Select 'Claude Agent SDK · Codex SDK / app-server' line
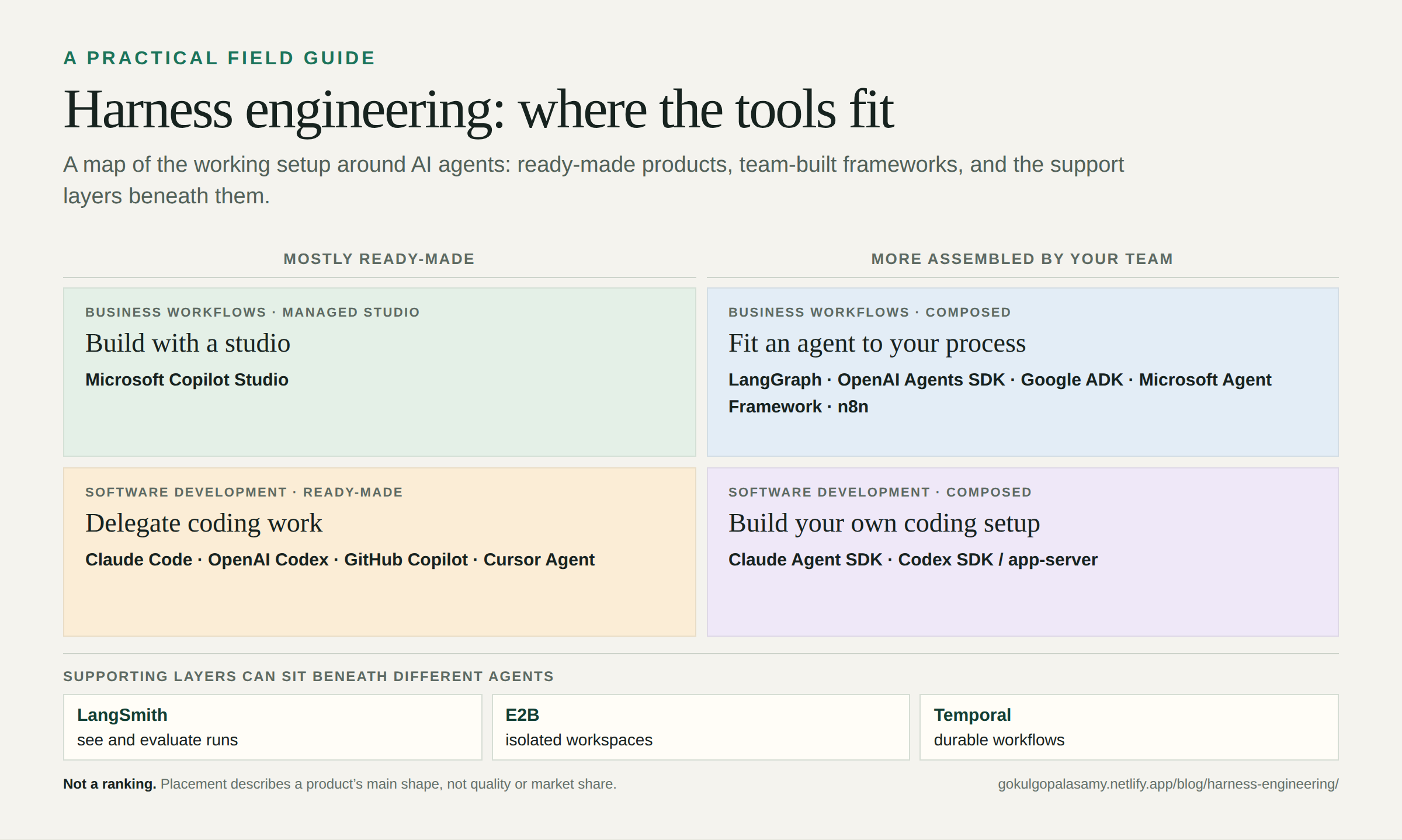Screen dimensions: 1402x840 tap(912, 560)
